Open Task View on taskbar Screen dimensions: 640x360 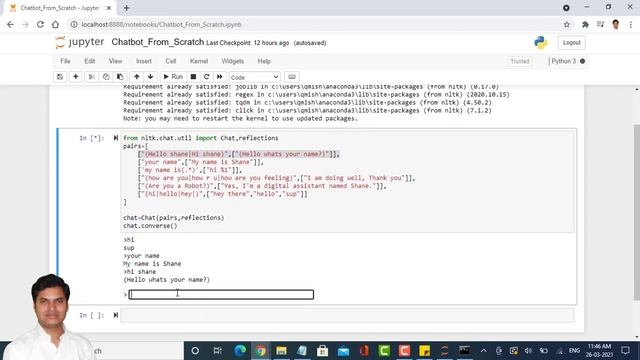[218, 351]
